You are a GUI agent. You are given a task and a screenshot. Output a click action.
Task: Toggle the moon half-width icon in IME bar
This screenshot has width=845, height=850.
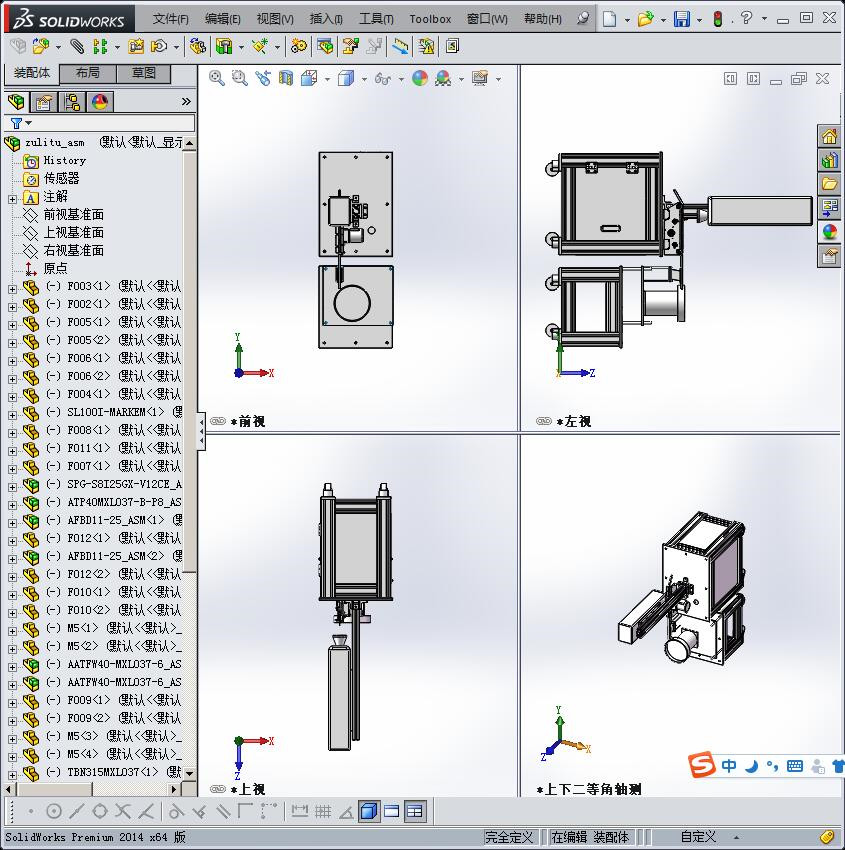point(751,766)
